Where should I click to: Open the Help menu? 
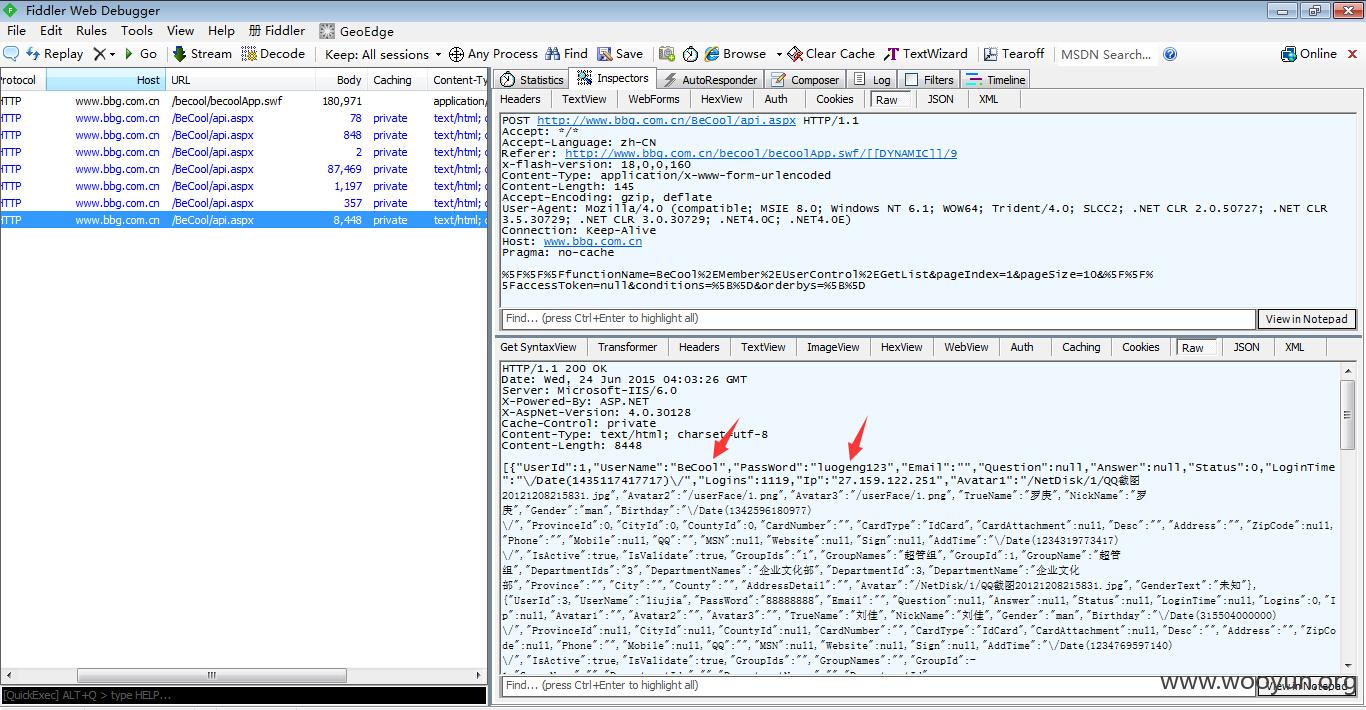[x=221, y=31]
